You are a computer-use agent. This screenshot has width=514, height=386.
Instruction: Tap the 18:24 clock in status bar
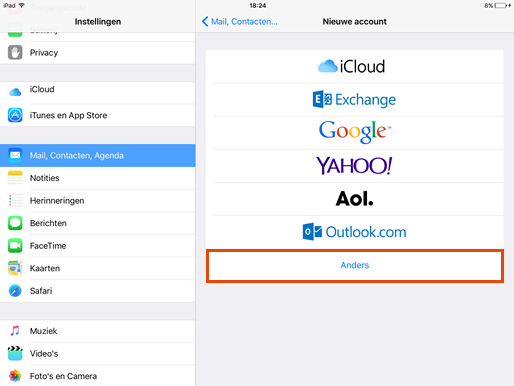pos(258,6)
